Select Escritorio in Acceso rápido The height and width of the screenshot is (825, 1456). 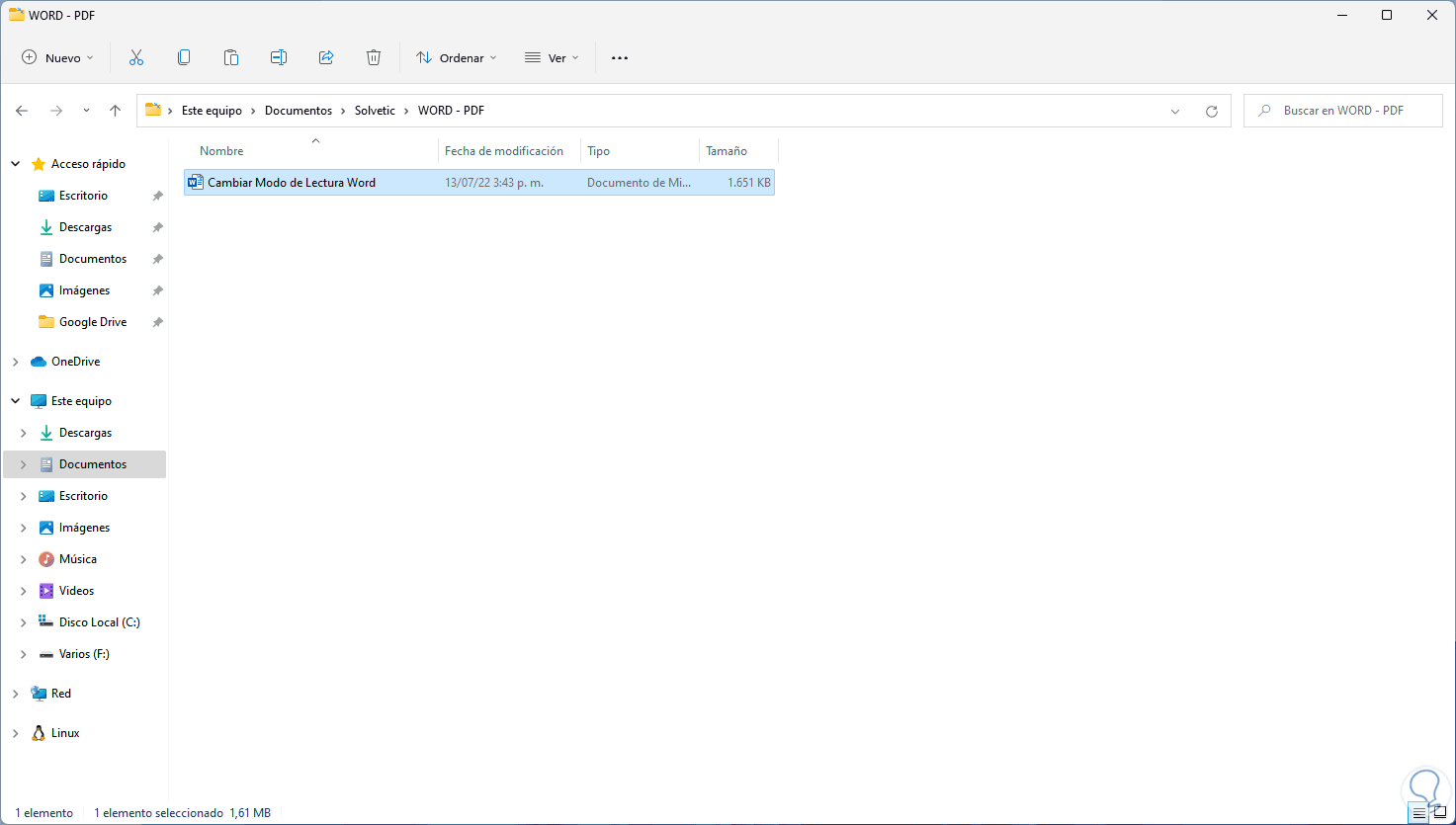[83, 196]
